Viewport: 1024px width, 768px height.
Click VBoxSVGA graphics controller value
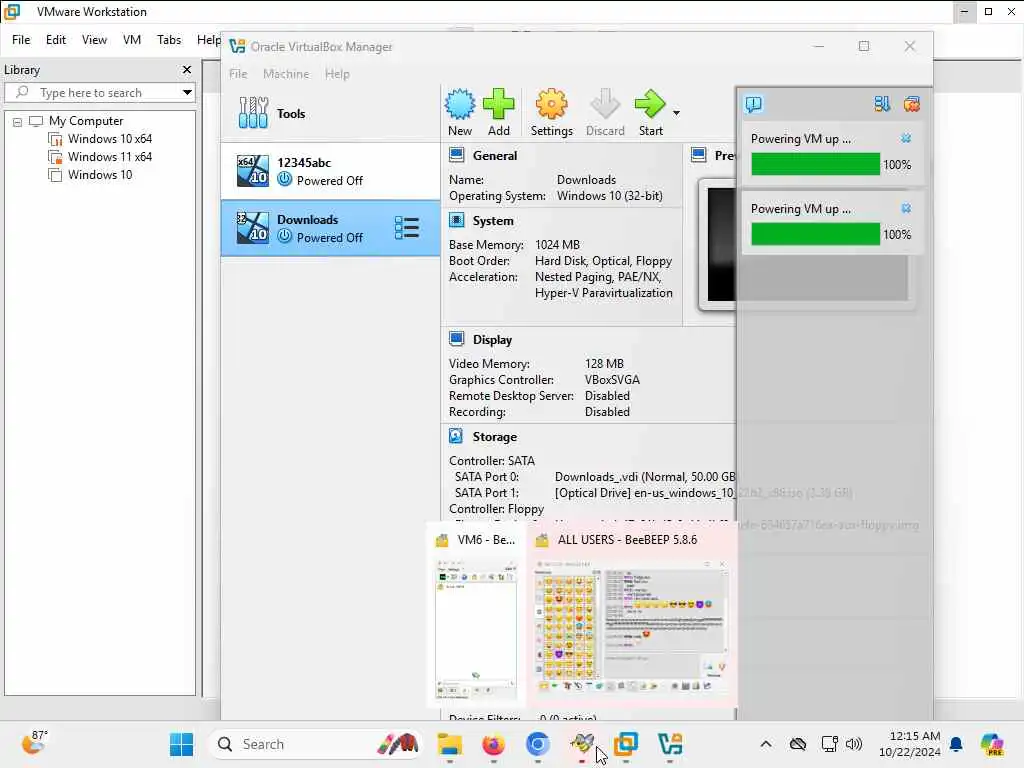[612, 380]
